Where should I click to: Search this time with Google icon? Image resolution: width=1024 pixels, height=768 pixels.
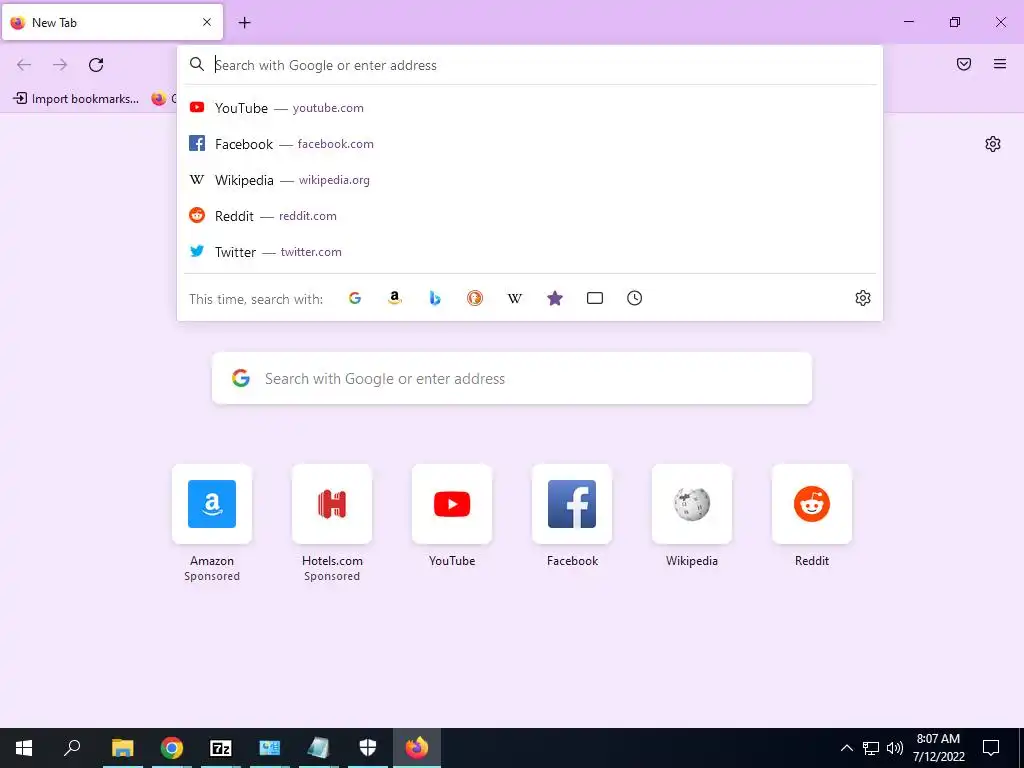click(x=355, y=298)
